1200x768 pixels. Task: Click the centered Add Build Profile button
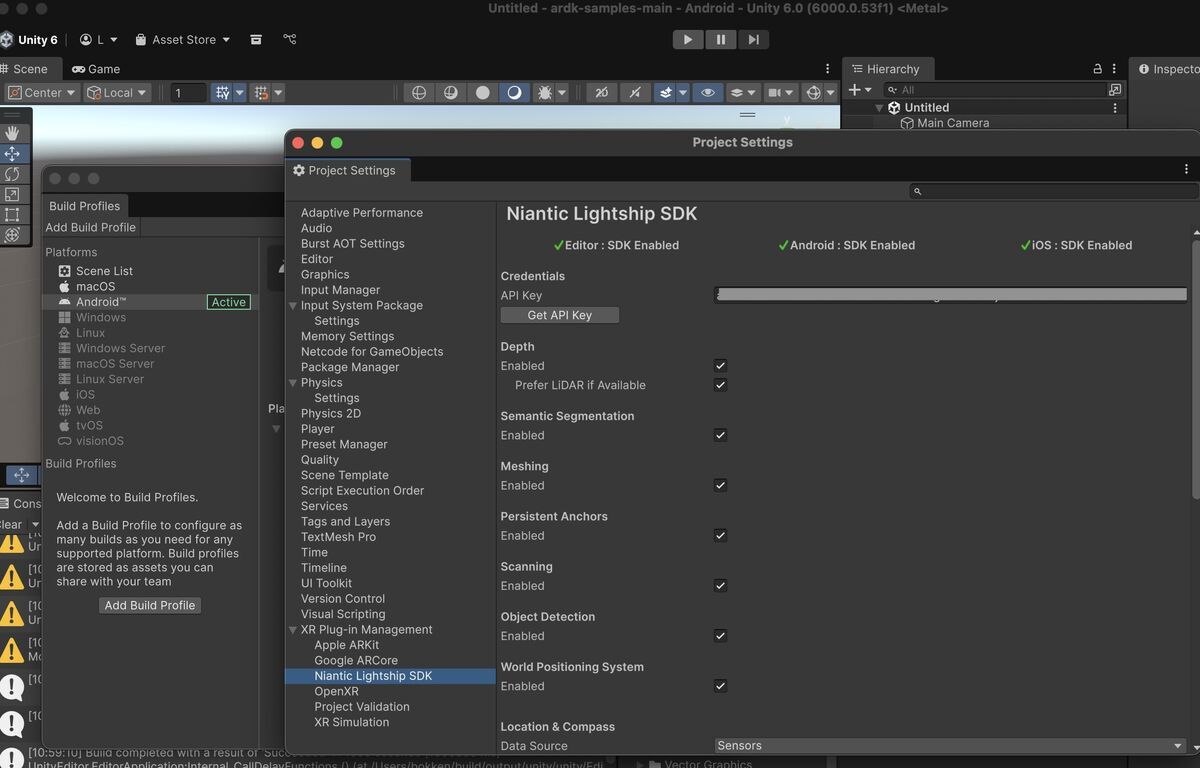[150, 605]
